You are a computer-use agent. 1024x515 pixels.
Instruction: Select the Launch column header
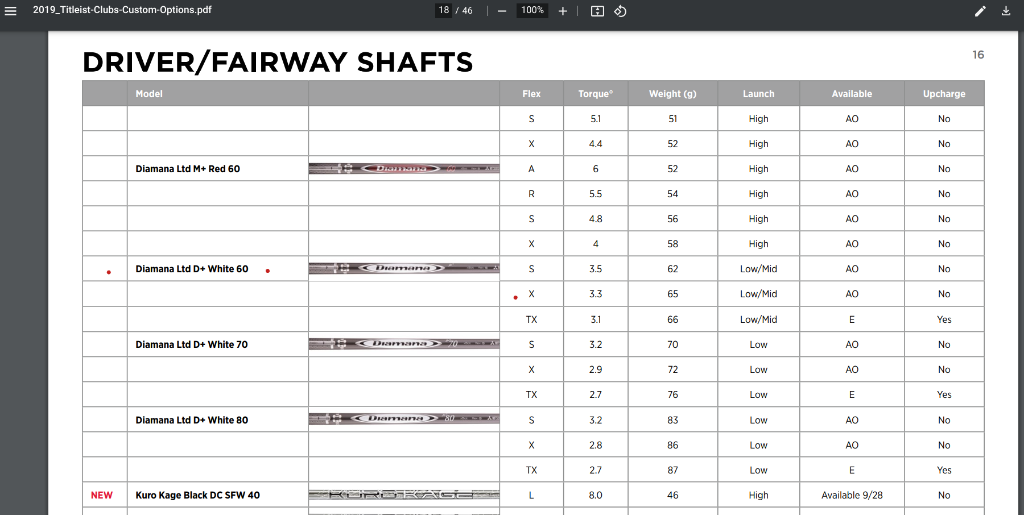(x=758, y=93)
